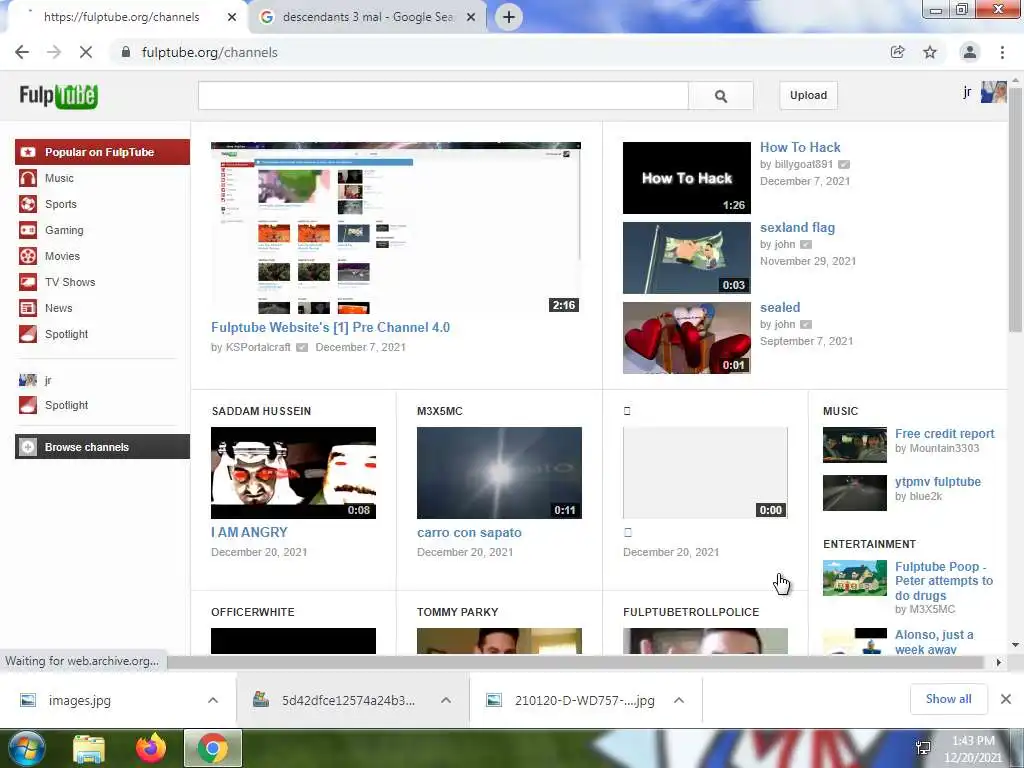This screenshot has height=768, width=1024.
Task: Click the Chrome taskbar icon
Action: (x=213, y=748)
